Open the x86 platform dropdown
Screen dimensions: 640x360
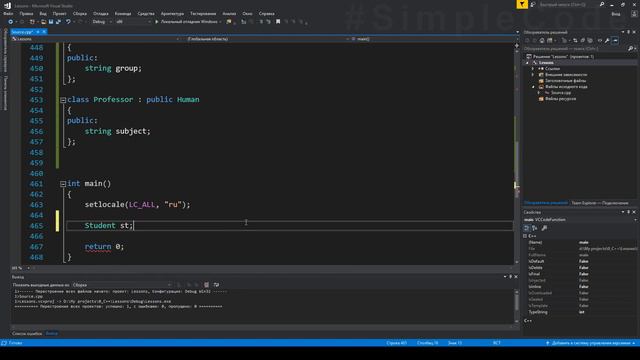pyautogui.click(x=133, y=22)
